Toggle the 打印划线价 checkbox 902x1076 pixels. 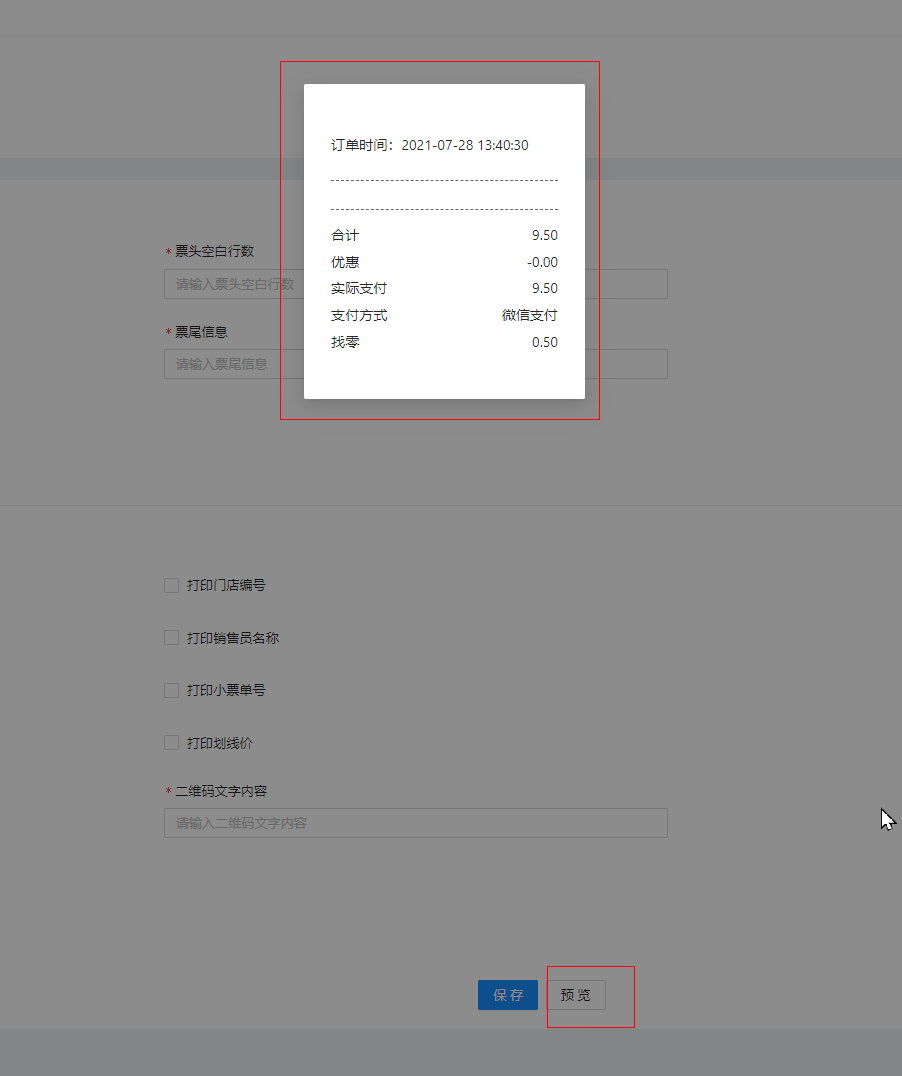point(172,742)
